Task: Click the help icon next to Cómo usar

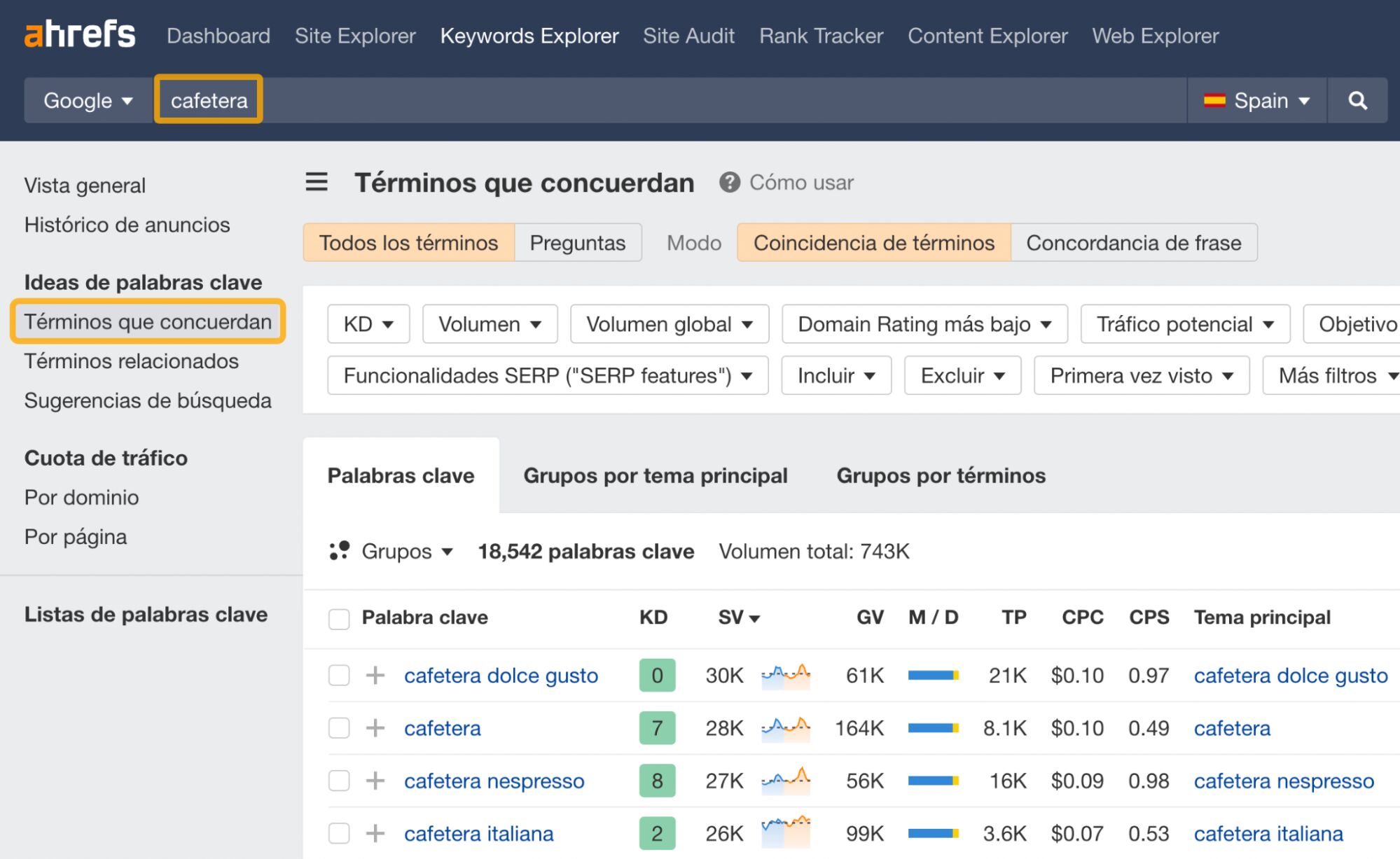Action: 728,182
